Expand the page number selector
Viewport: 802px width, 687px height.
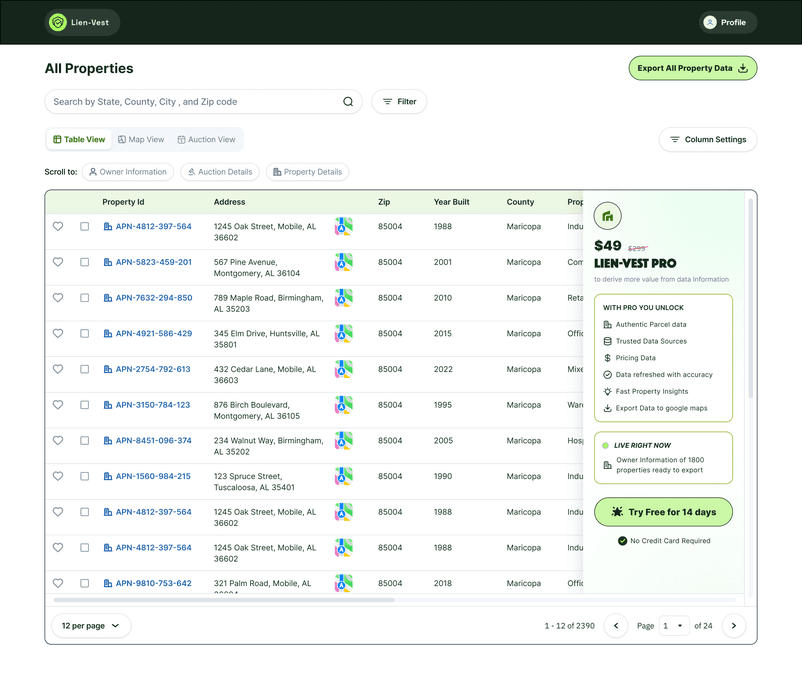pos(674,626)
